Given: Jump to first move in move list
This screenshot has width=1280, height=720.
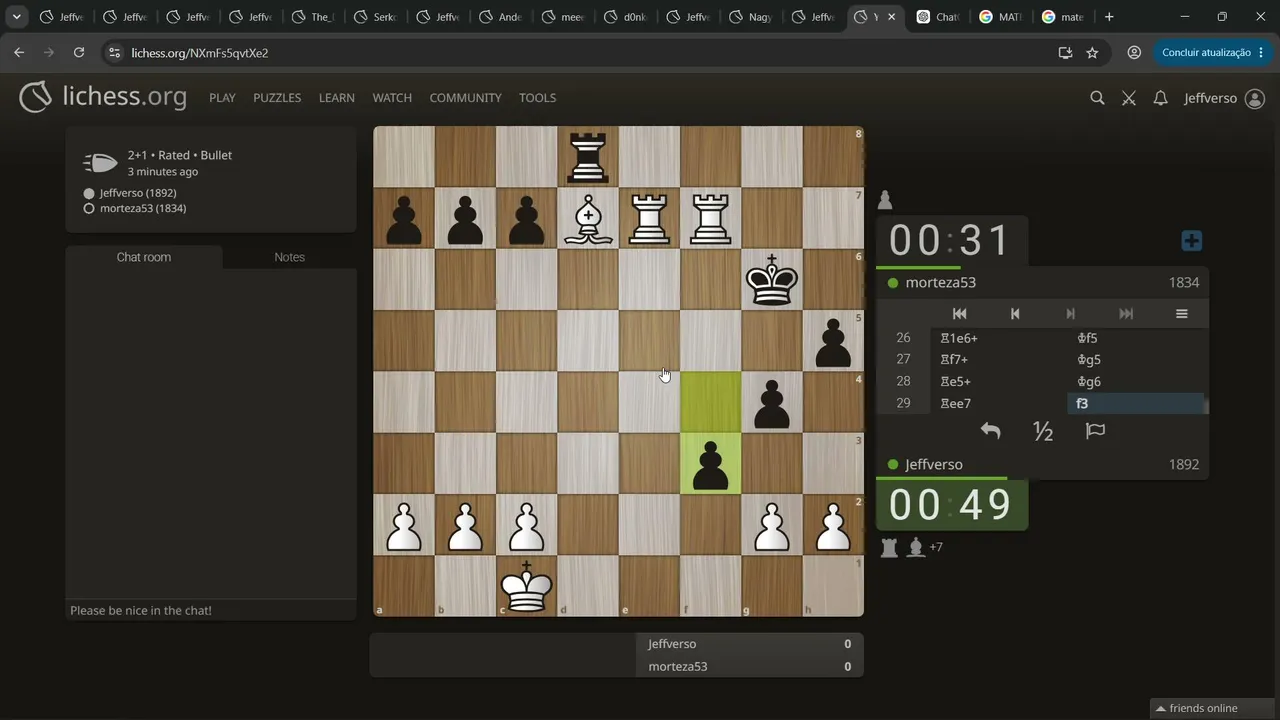Looking at the screenshot, I should tap(959, 313).
